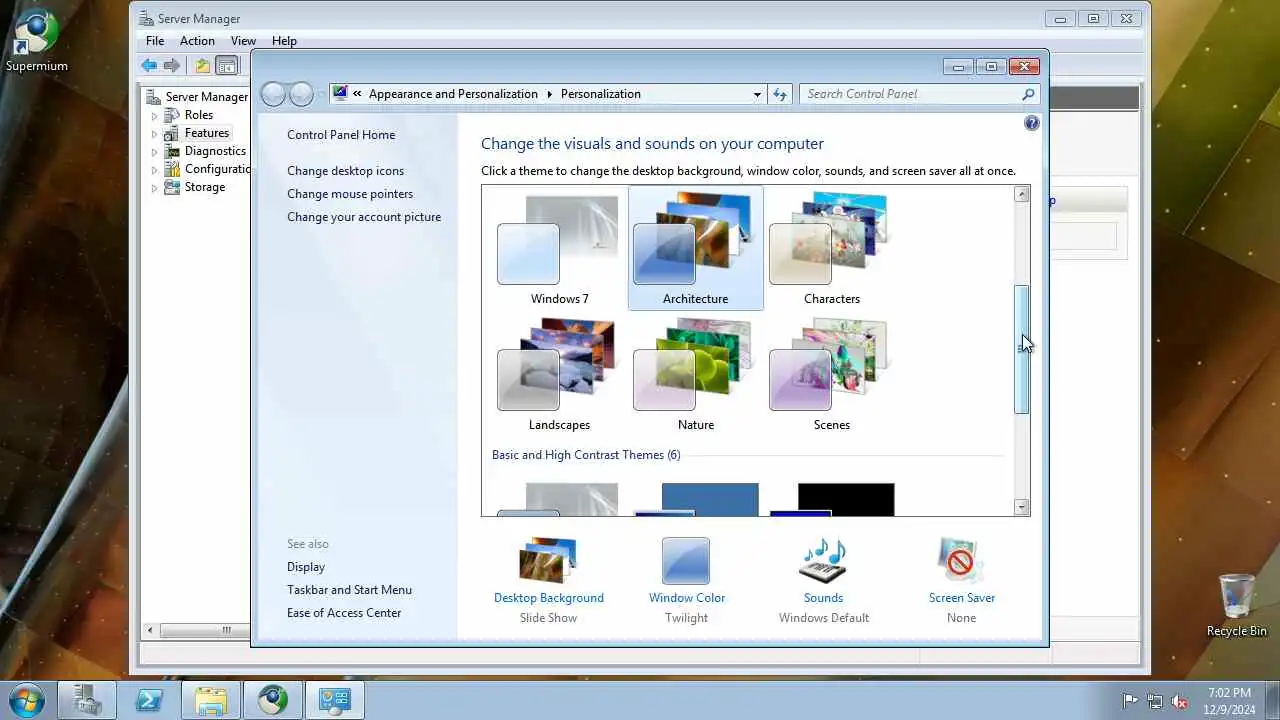Expand the Roles tree node
This screenshot has height=720, width=1280.
click(x=154, y=115)
